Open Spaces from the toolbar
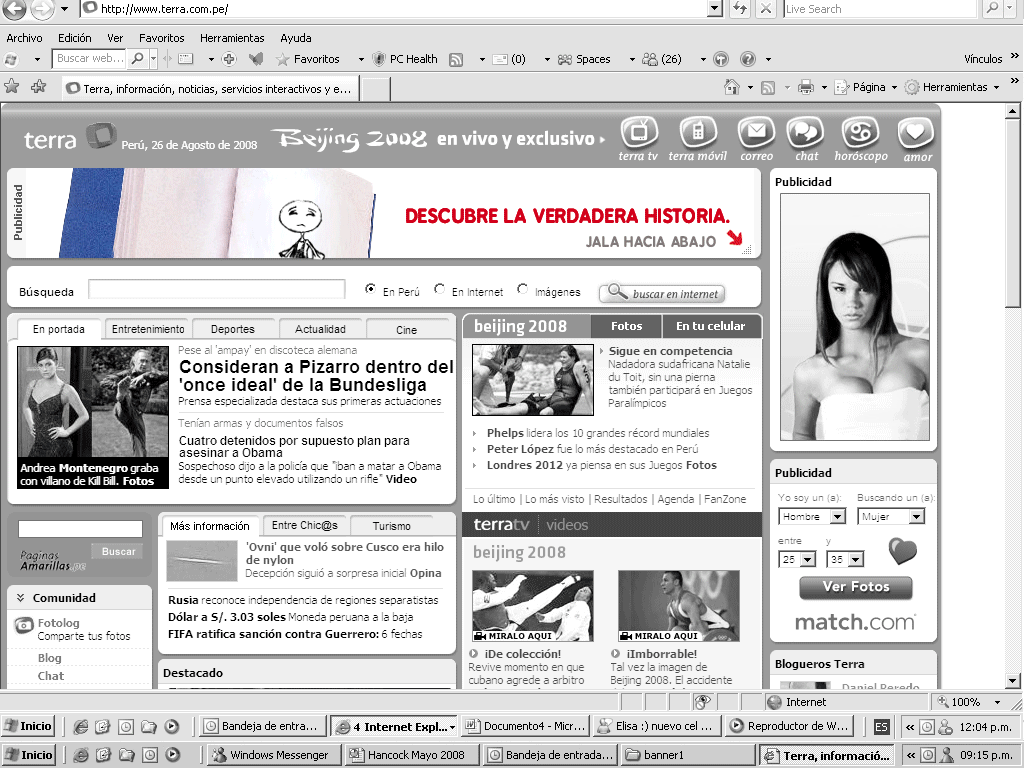 [x=584, y=59]
